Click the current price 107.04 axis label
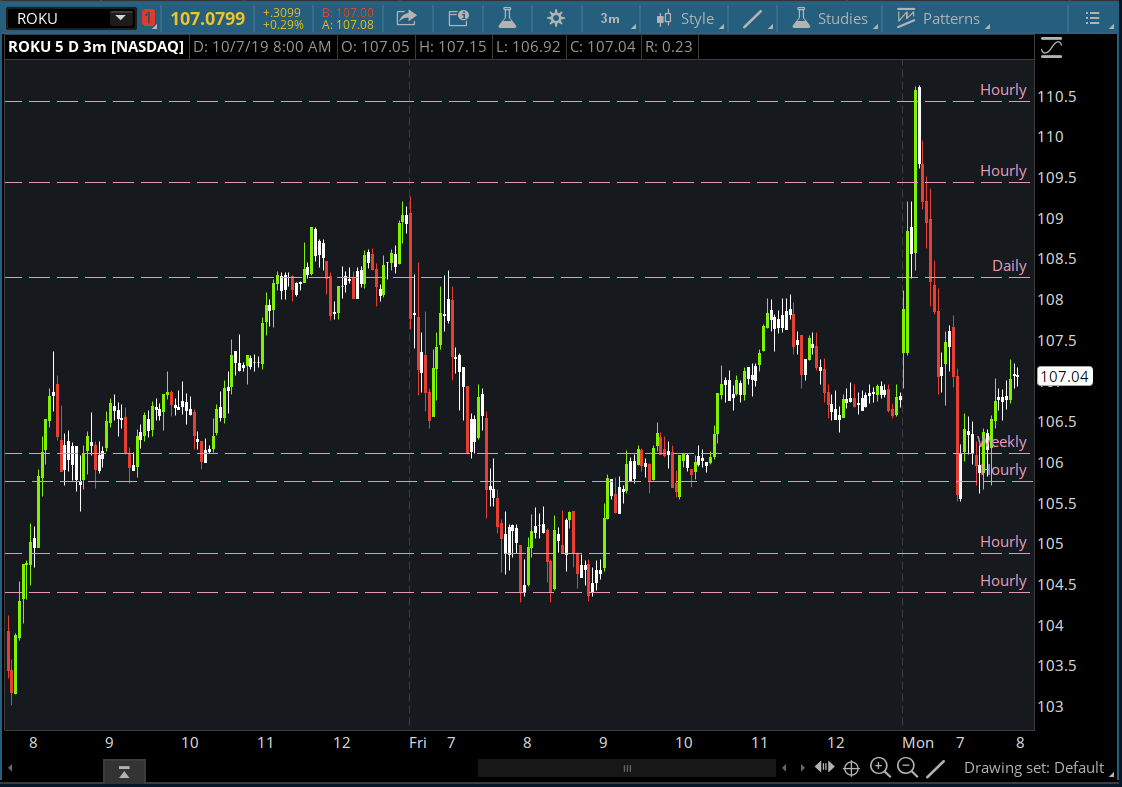The width and height of the screenshot is (1122, 787). click(x=1064, y=376)
